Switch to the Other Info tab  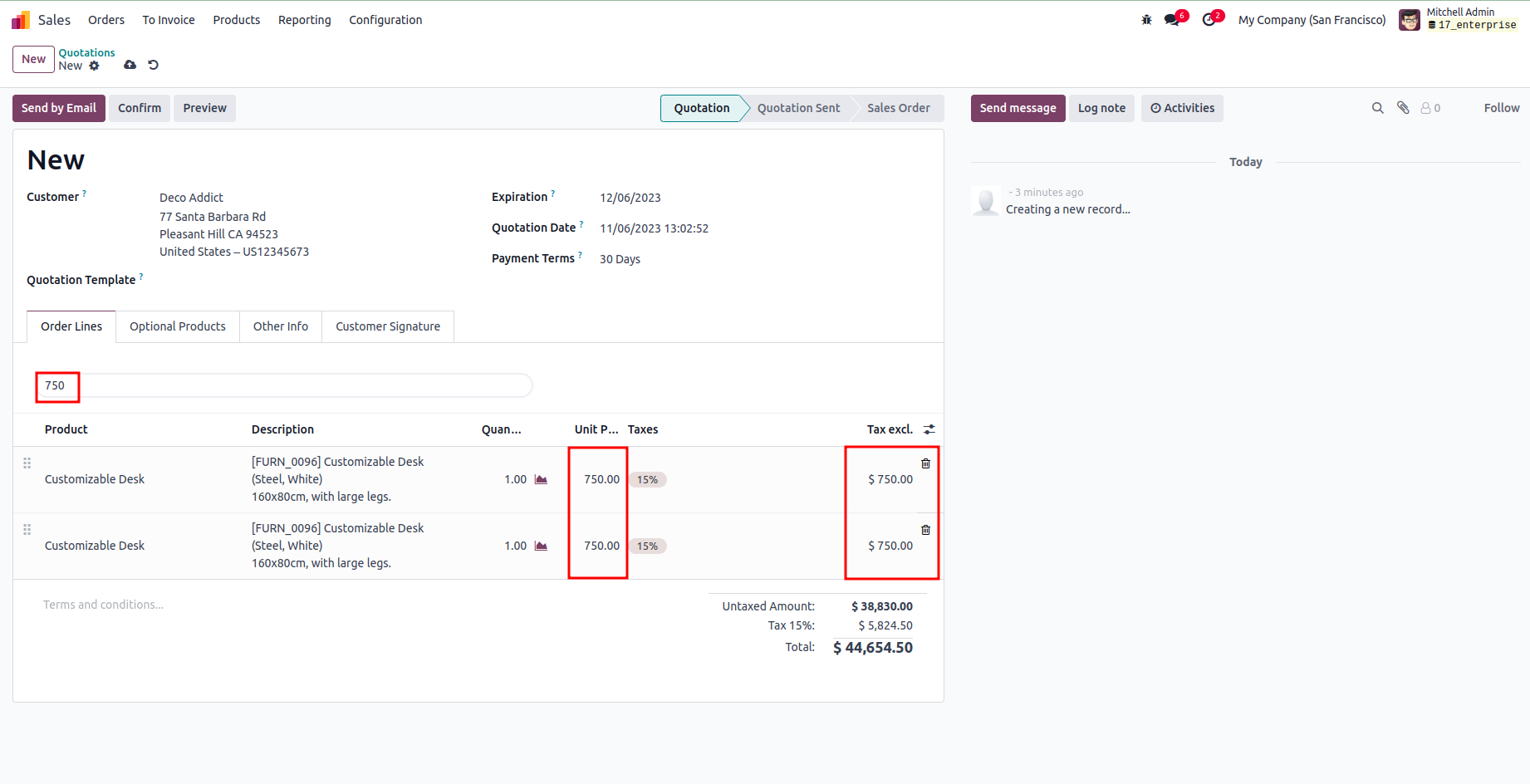[x=281, y=326]
